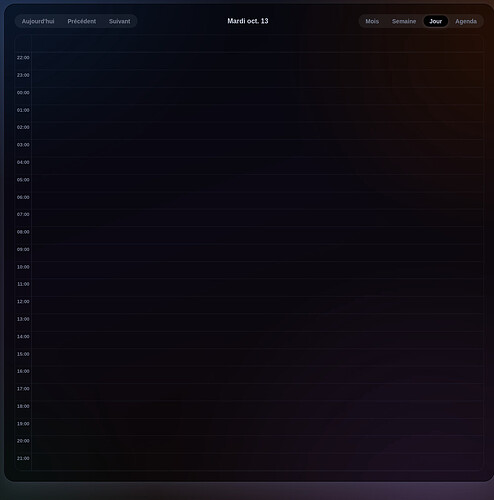Select the Jour view tab
Image resolution: width=494 pixels, height=500 pixels.
[x=436, y=21]
